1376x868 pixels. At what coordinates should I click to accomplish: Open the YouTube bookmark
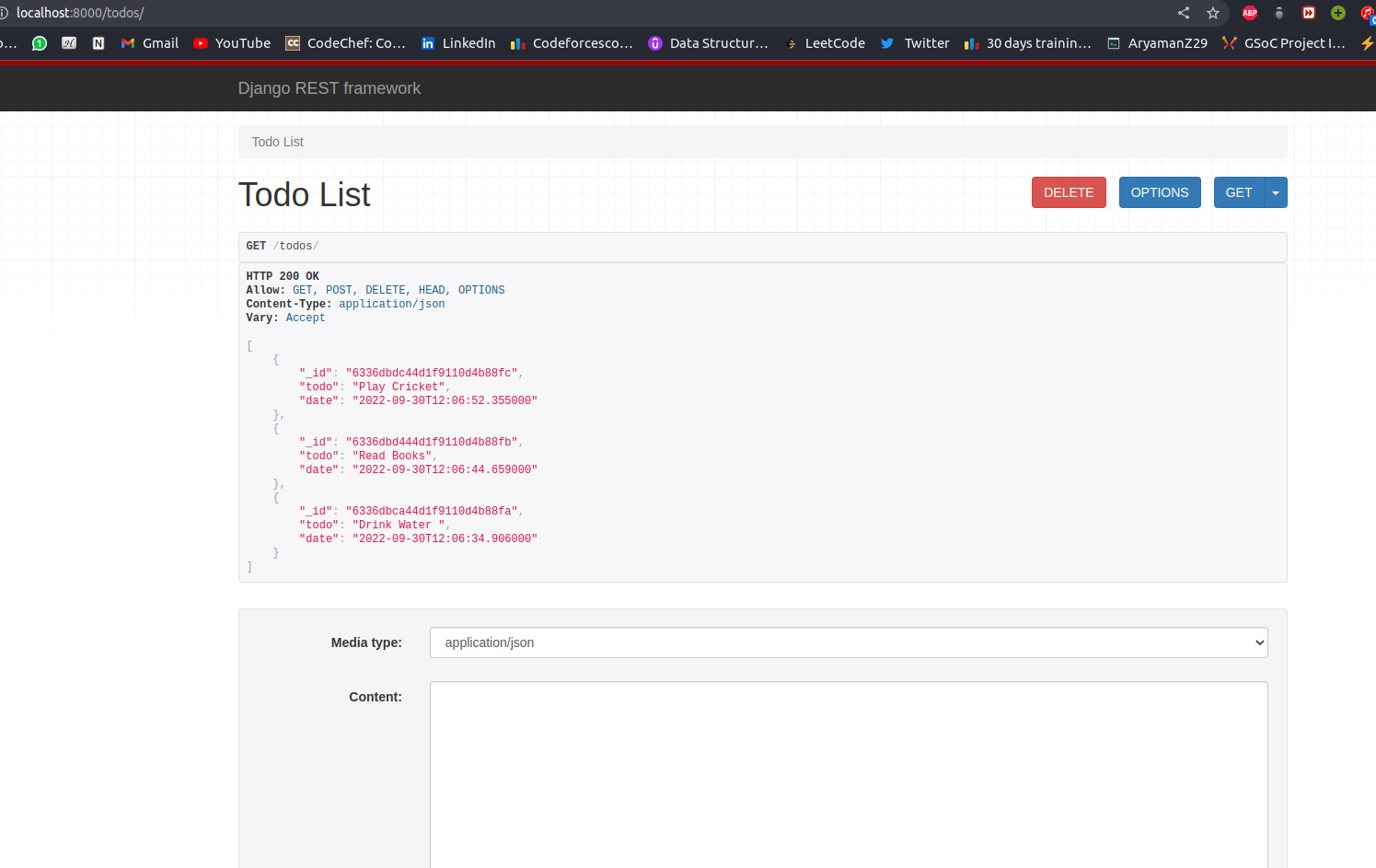[x=232, y=43]
